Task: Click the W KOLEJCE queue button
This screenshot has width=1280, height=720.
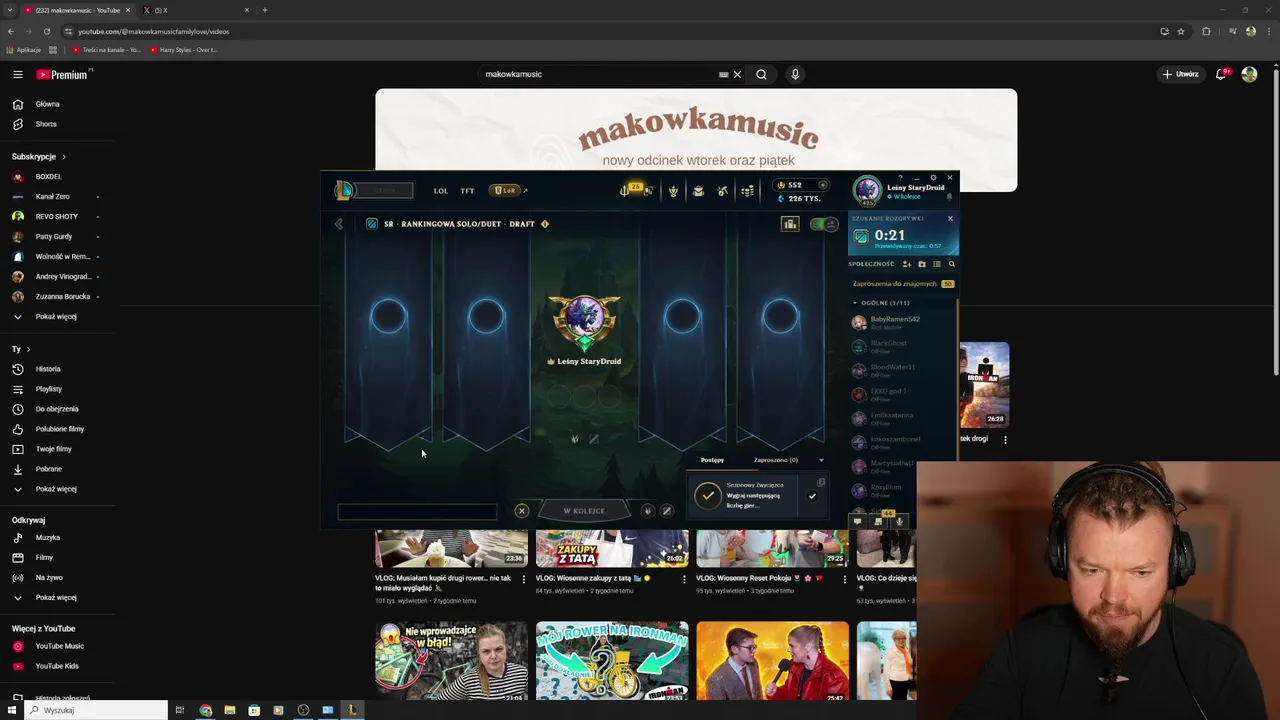Action: (584, 511)
